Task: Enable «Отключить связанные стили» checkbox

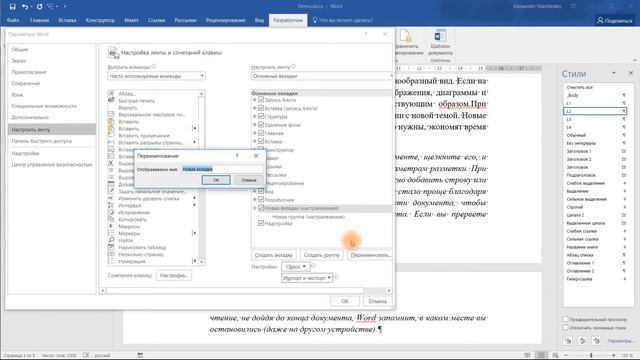Action: (566, 327)
